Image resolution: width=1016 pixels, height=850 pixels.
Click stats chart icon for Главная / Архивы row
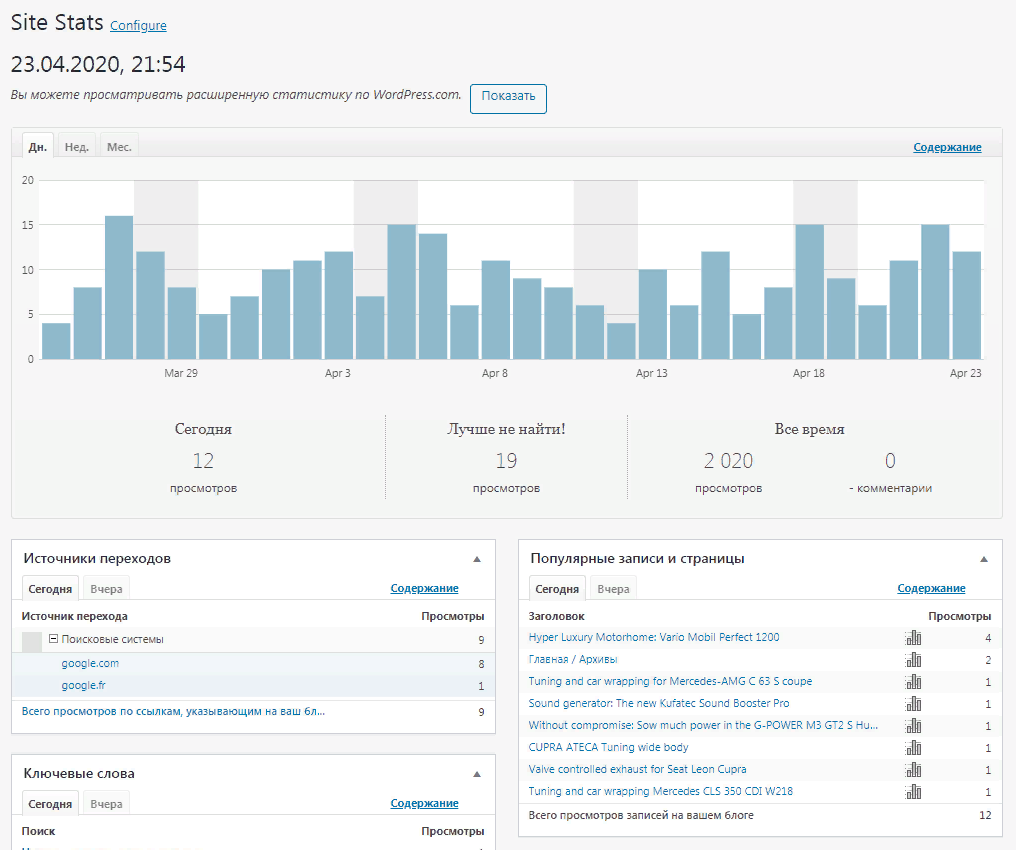click(913, 660)
